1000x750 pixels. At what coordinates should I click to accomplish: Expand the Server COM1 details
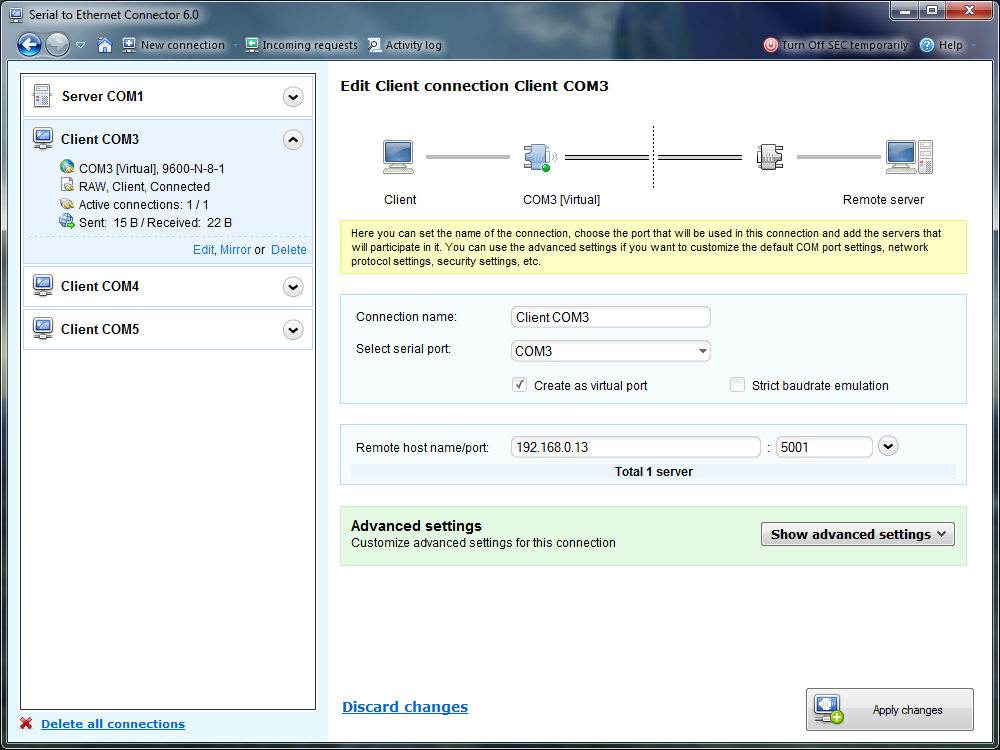pos(293,97)
